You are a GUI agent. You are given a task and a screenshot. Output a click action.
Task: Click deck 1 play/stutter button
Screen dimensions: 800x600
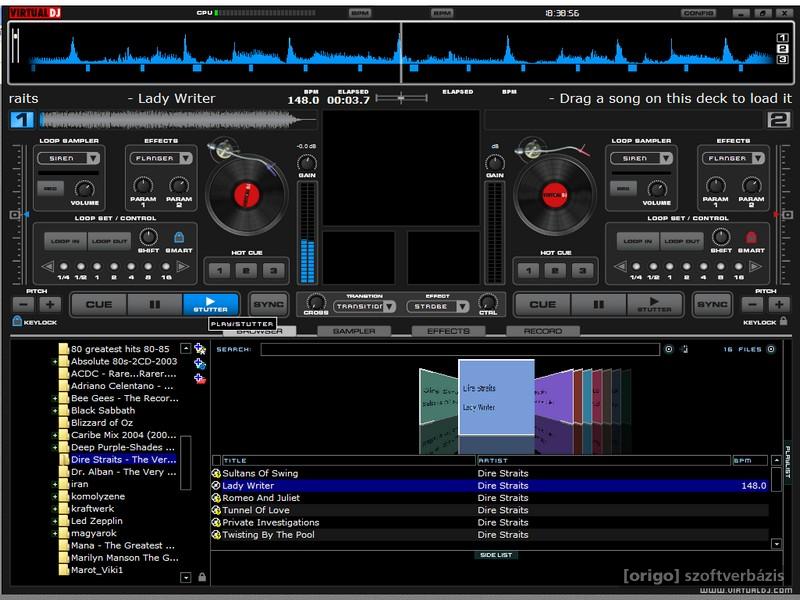click(x=210, y=304)
